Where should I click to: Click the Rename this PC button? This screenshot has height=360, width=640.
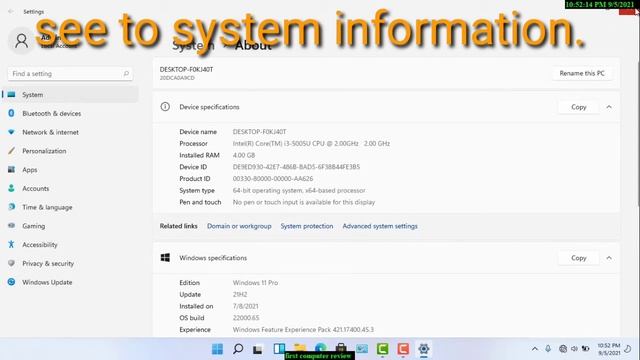pos(582,73)
